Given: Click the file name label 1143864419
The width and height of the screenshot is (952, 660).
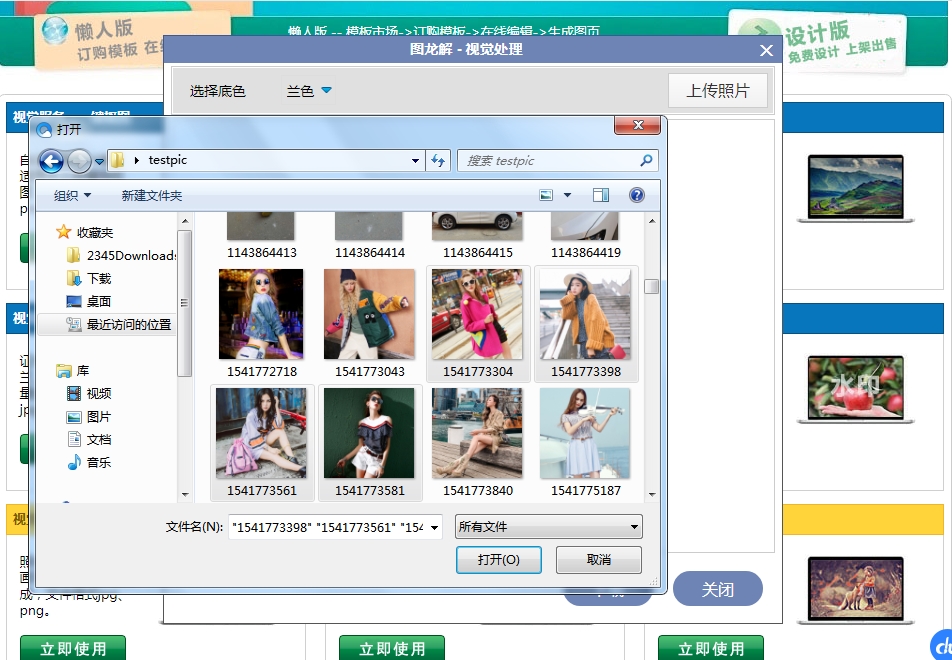Looking at the screenshot, I should 586,253.
